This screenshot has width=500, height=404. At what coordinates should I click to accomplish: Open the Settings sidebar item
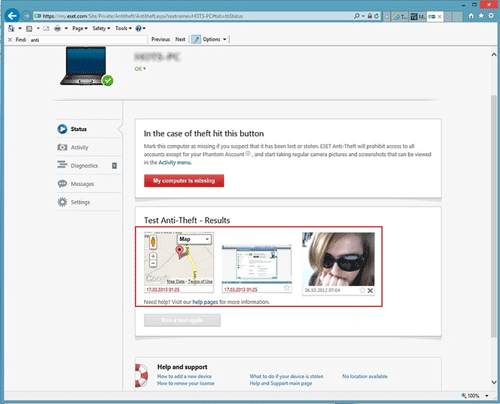click(89, 202)
